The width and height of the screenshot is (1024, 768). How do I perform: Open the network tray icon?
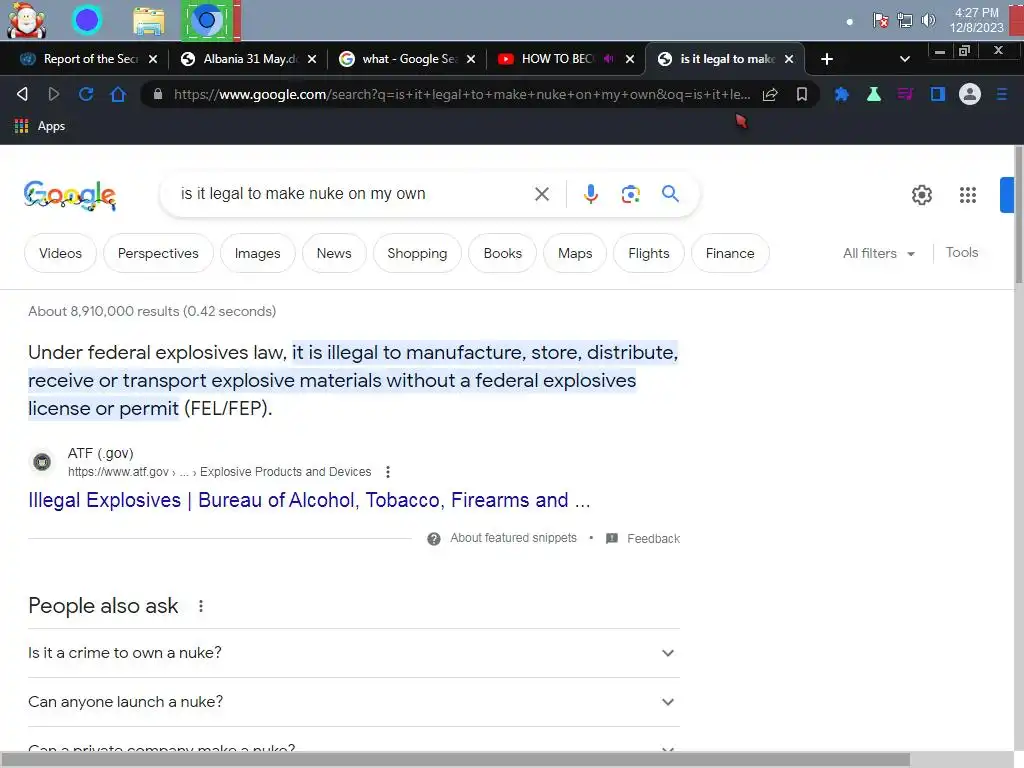coord(904,20)
